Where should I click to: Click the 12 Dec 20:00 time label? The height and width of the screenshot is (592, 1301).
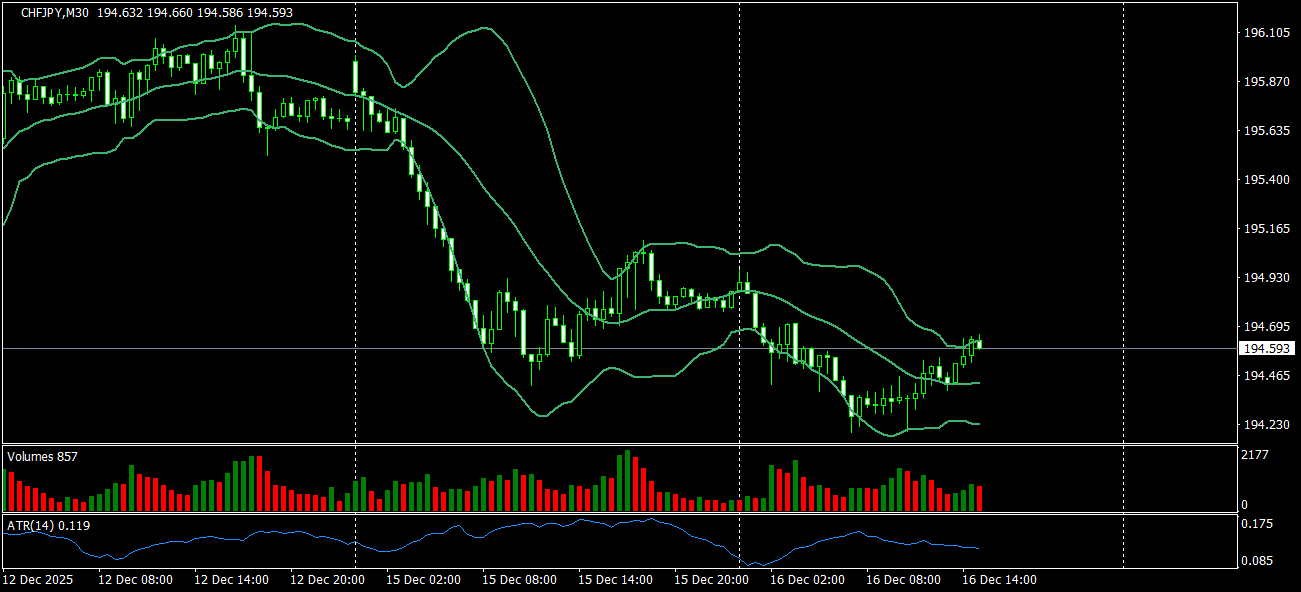coord(328,580)
